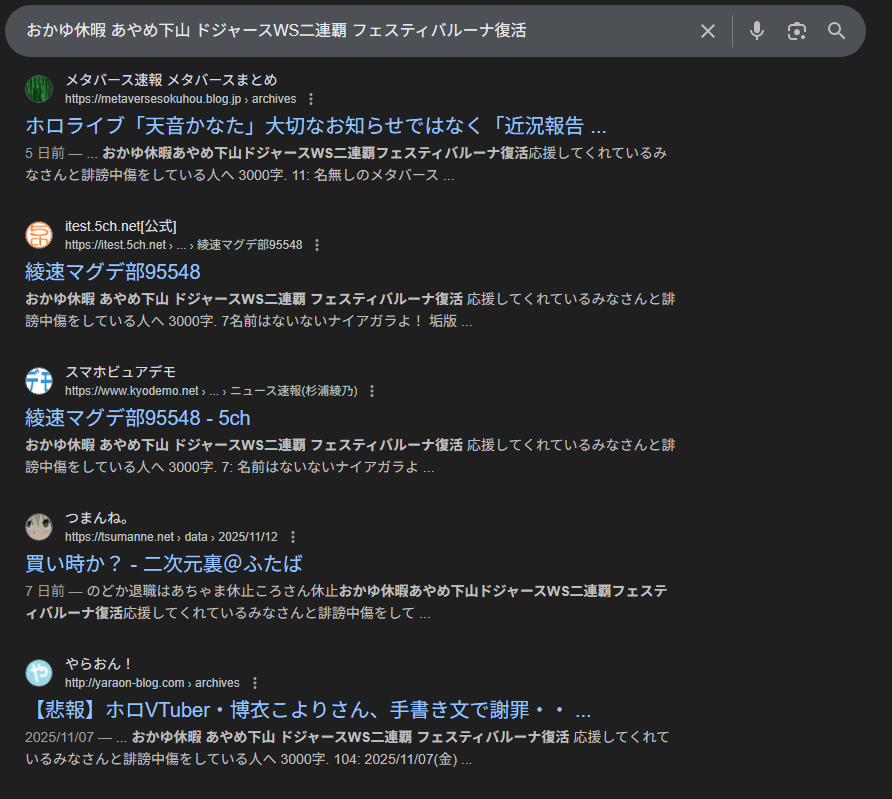892x799 pixels.
Task: Open the 【悲報】ホロVTuber・博衣こより result
Action: [x=308, y=710]
